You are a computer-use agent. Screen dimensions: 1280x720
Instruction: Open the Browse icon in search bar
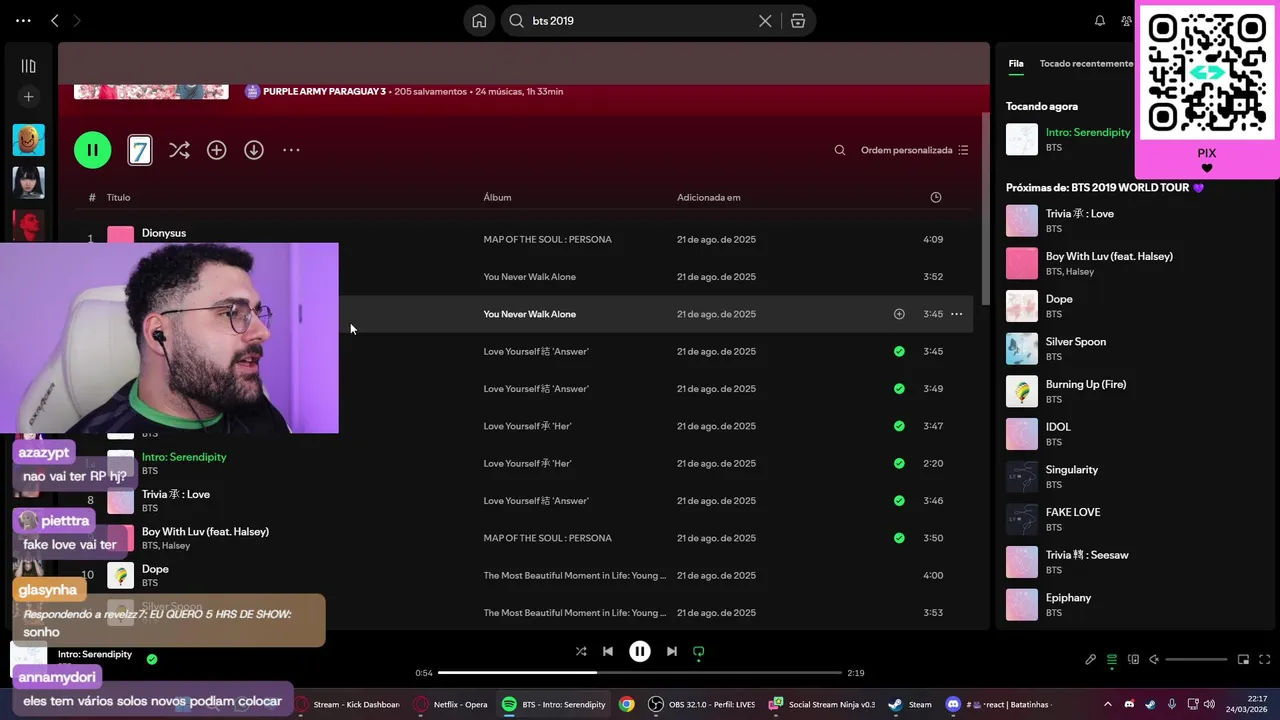[x=797, y=20]
